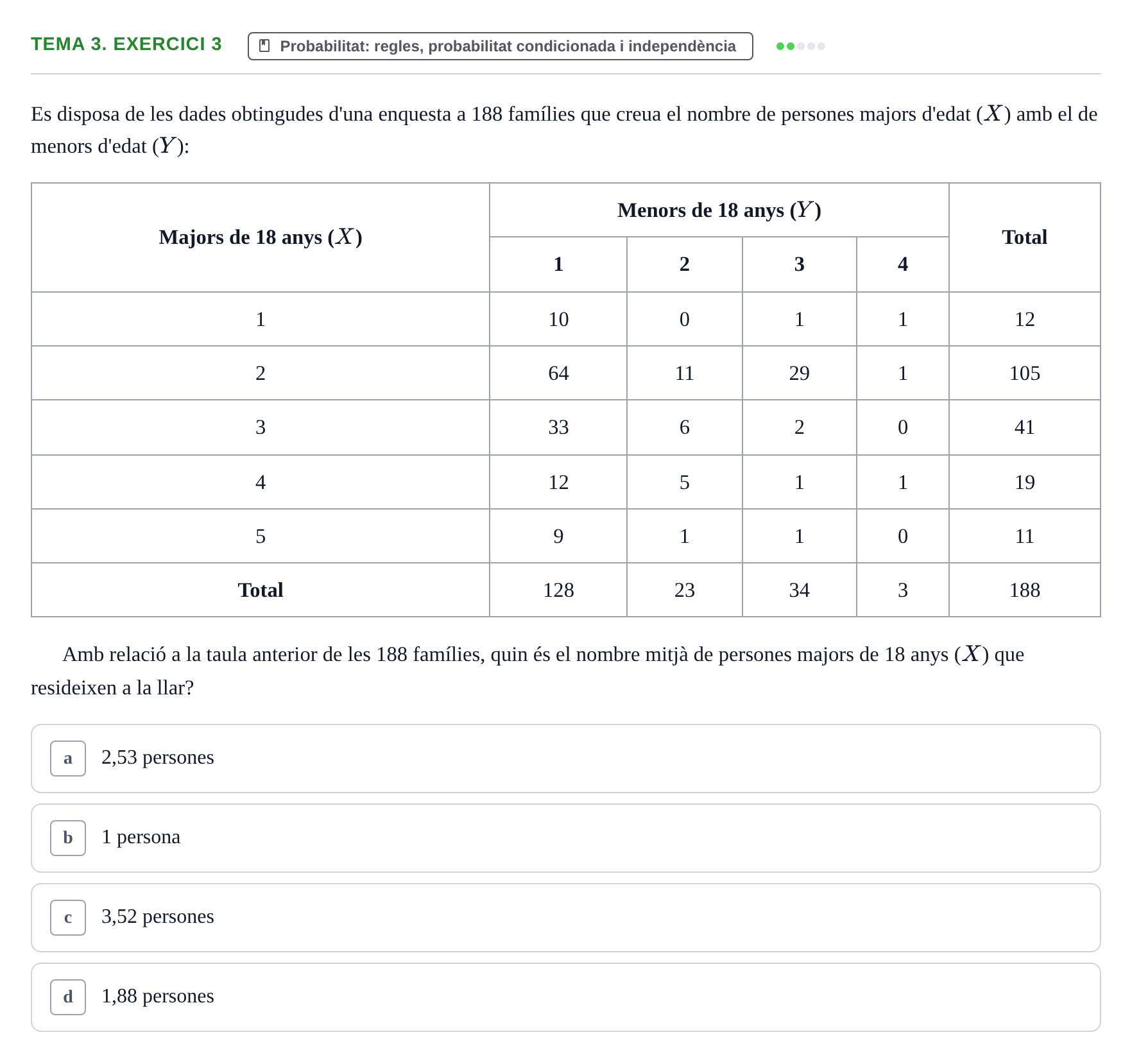
Task: Click the Total row label
Action: tap(261, 590)
